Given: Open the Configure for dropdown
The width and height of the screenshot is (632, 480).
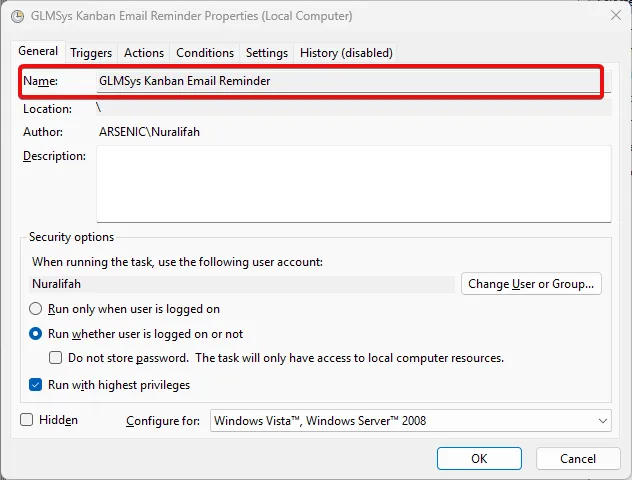Looking at the screenshot, I should tap(411, 421).
